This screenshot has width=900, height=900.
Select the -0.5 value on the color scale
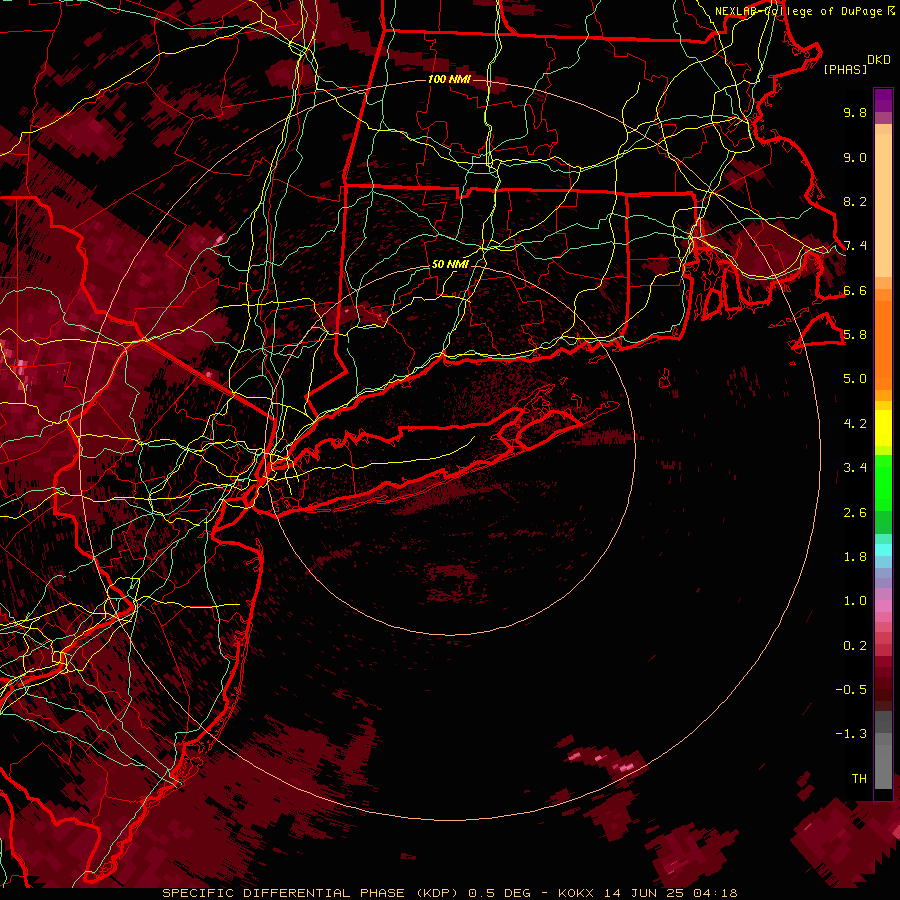[851, 690]
